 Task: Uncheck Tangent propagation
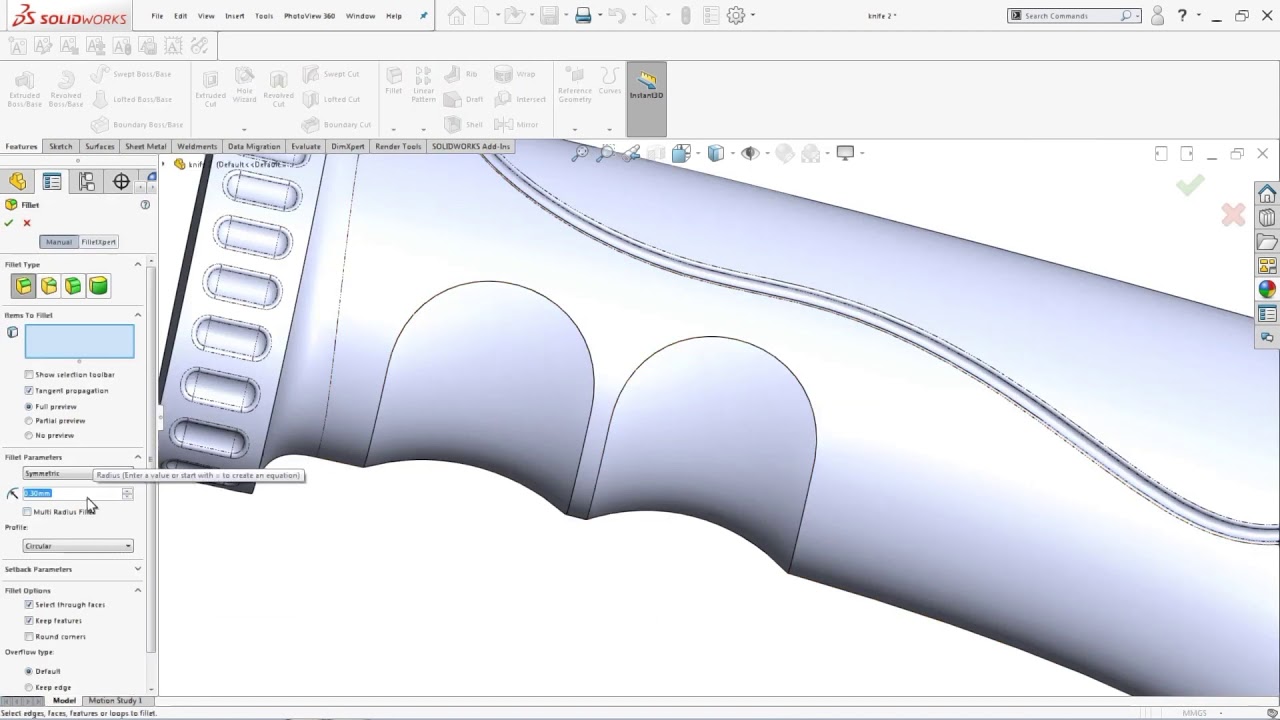(x=29, y=391)
